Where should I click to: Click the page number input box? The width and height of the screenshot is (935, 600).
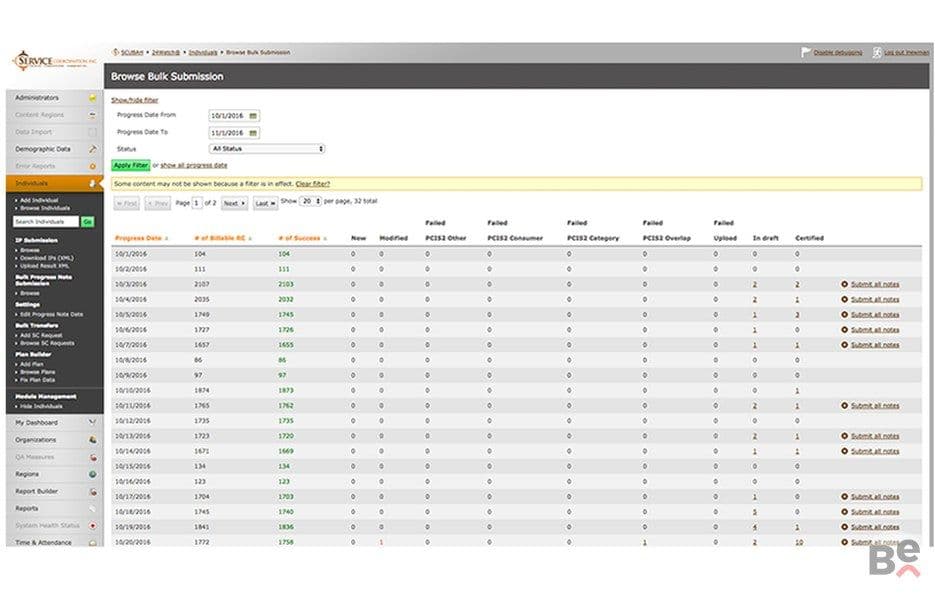pos(197,203)
